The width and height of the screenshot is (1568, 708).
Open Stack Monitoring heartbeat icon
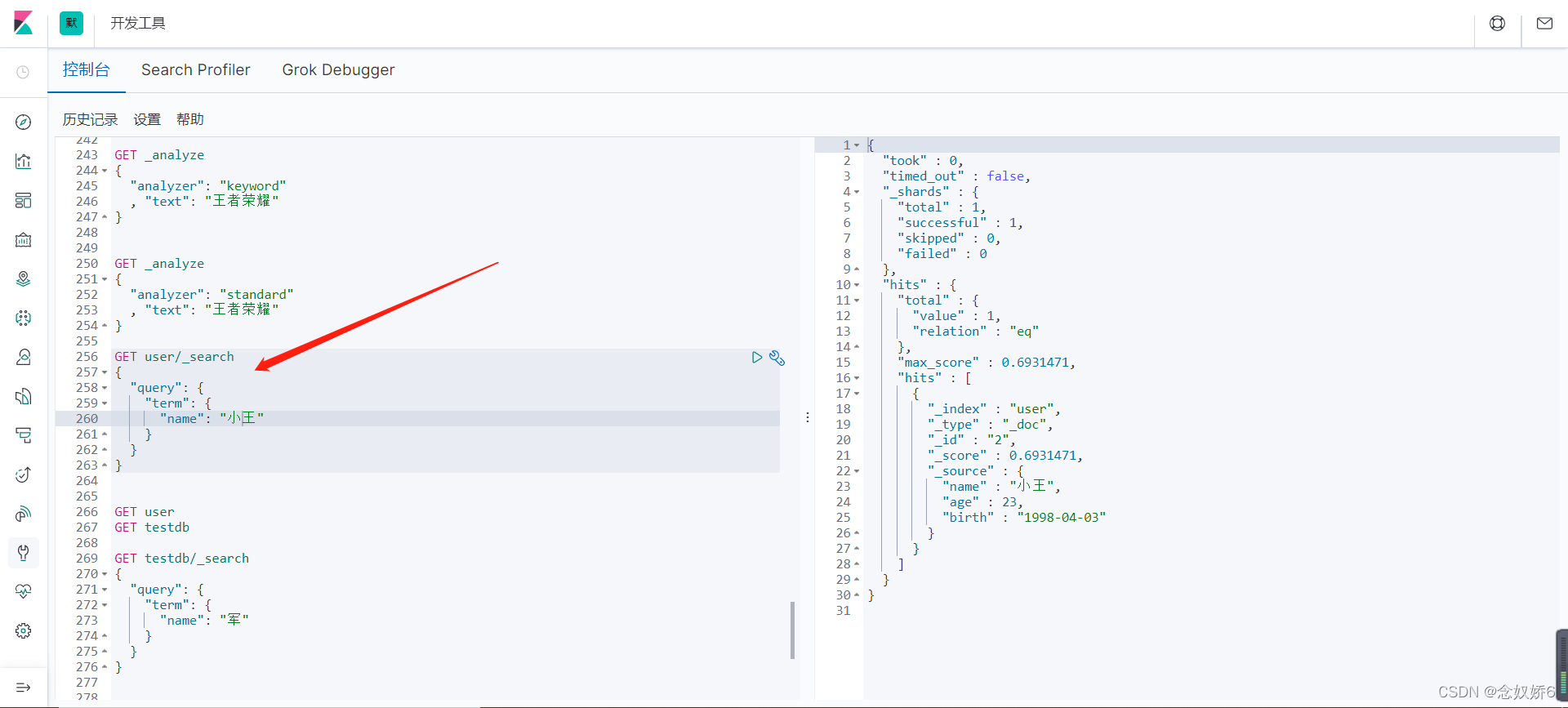click(23, 591)
